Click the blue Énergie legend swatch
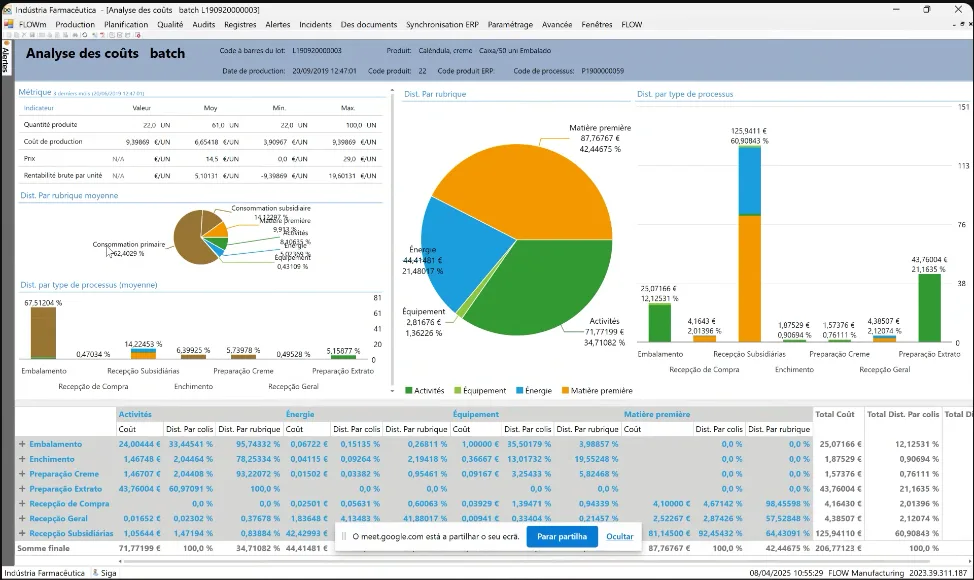Image resolution: width=974 pixels, height=580 pixels. click(520, 391)
